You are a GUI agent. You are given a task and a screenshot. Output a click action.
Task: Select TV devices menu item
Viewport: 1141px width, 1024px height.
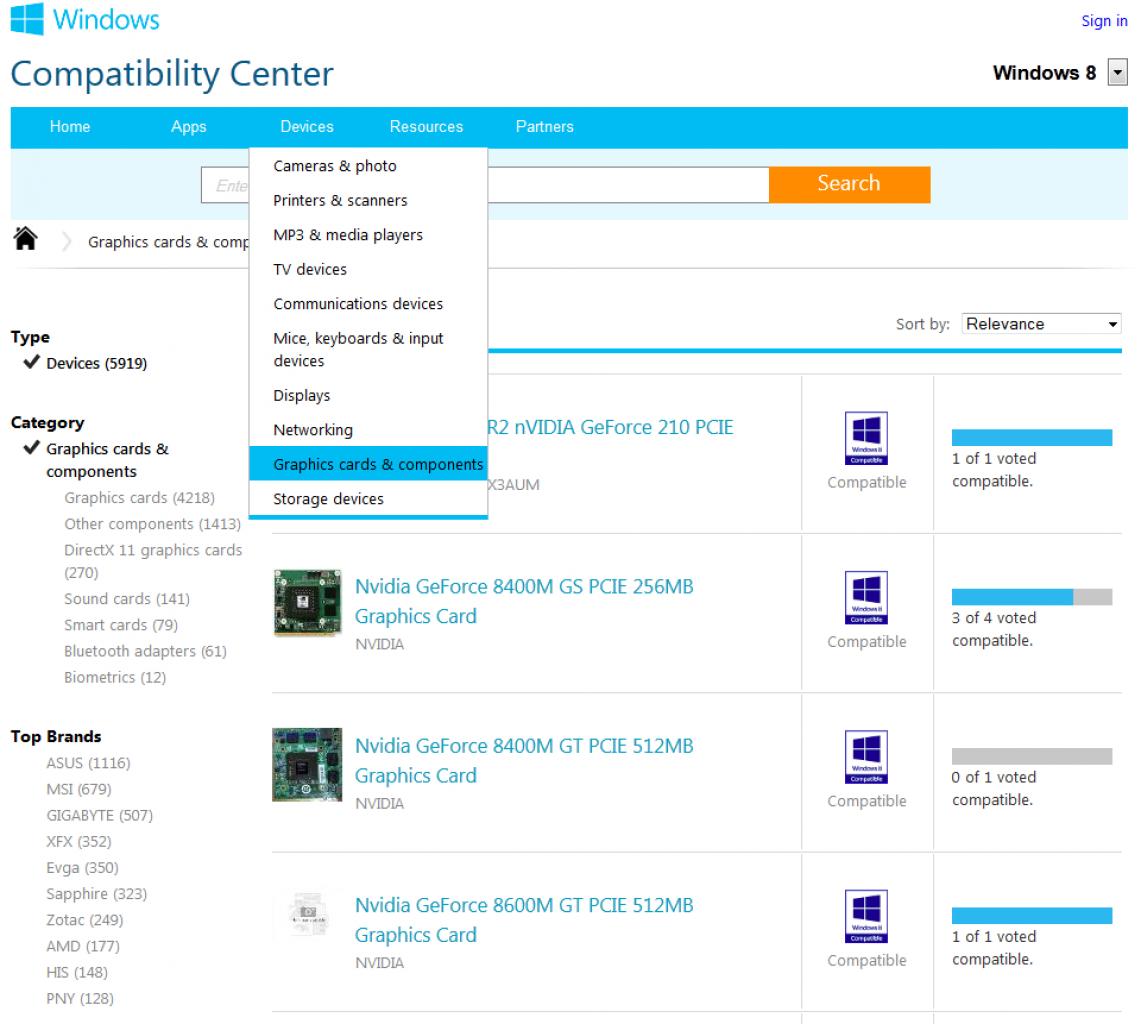click(x=368, y=269)
